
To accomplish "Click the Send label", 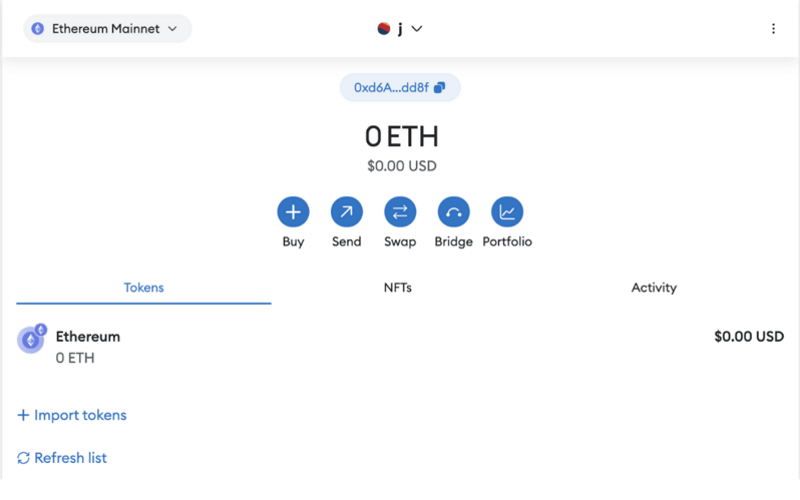I will tap(346, 242).
